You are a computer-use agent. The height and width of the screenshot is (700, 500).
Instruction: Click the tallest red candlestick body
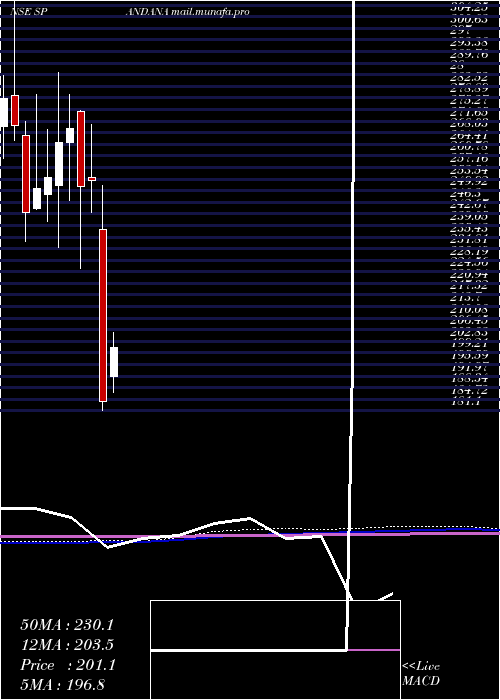(x=103, y=315)
